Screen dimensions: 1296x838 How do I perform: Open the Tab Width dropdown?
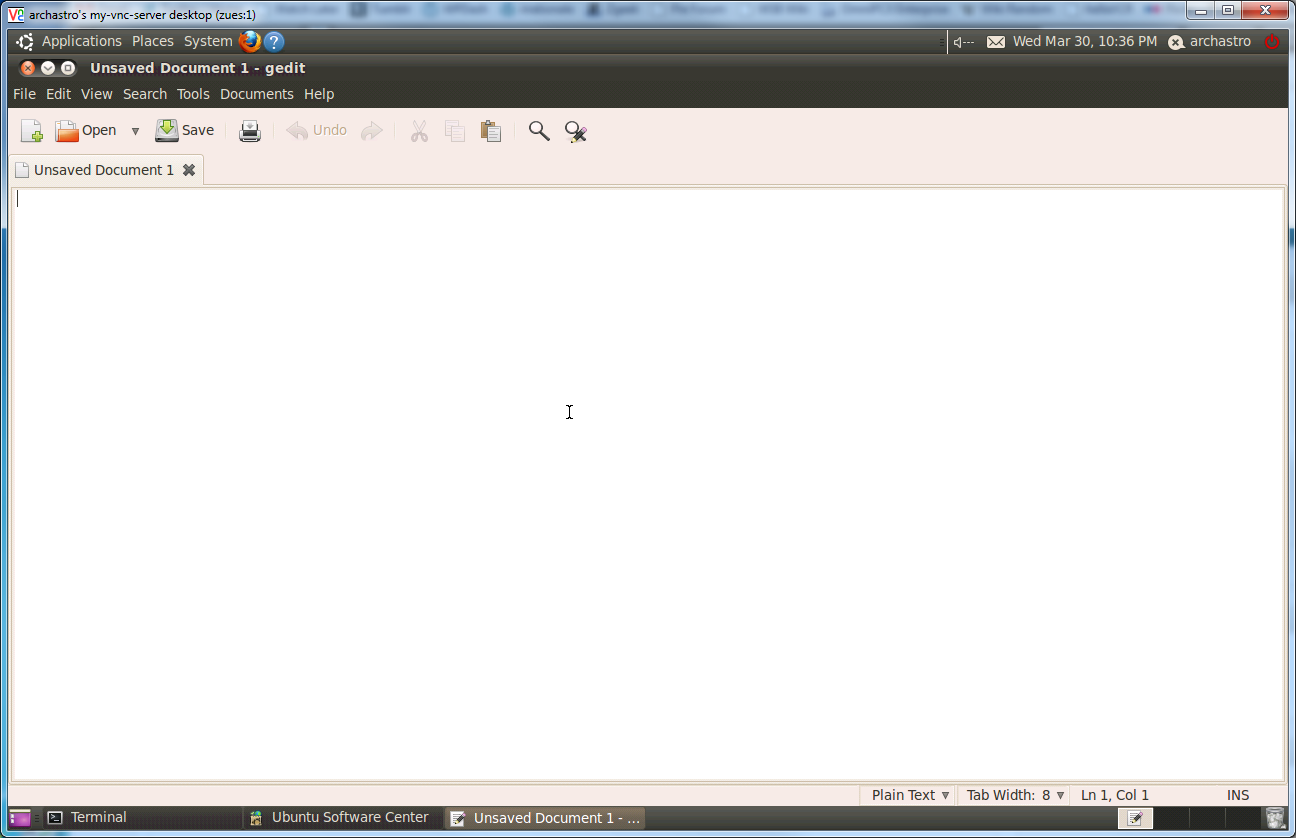[1015, 795]
